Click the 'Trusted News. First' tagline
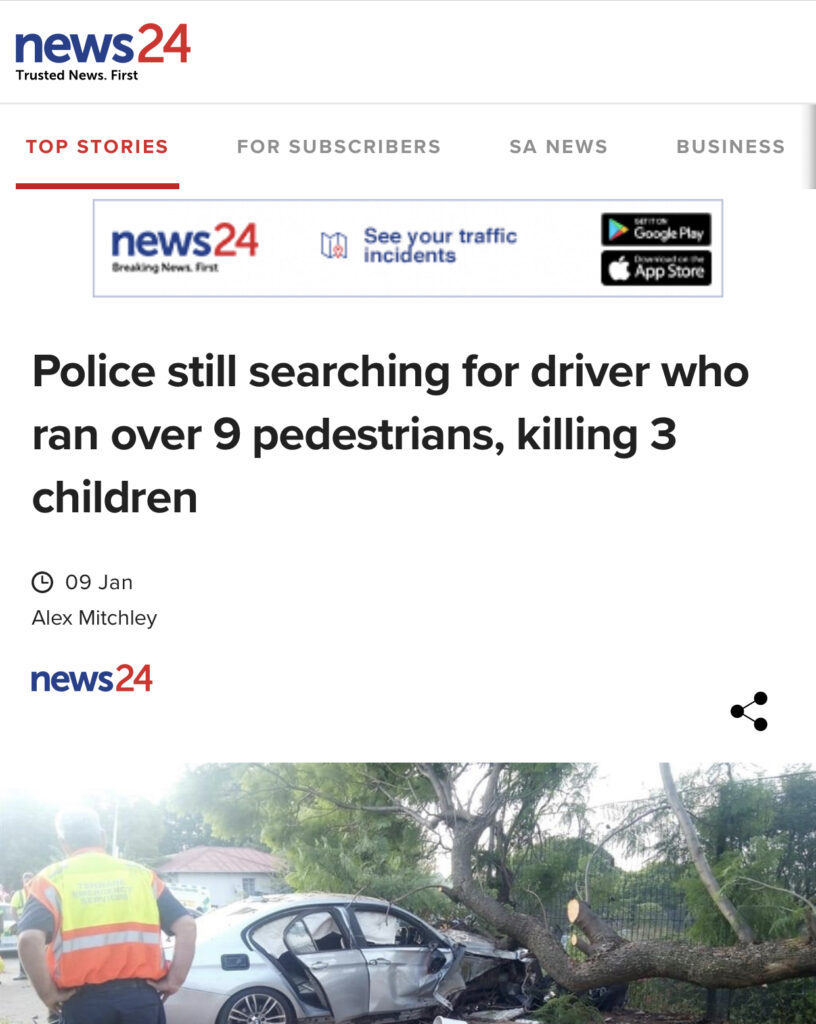Screen dimensions: 816x1024 [76, 75]
